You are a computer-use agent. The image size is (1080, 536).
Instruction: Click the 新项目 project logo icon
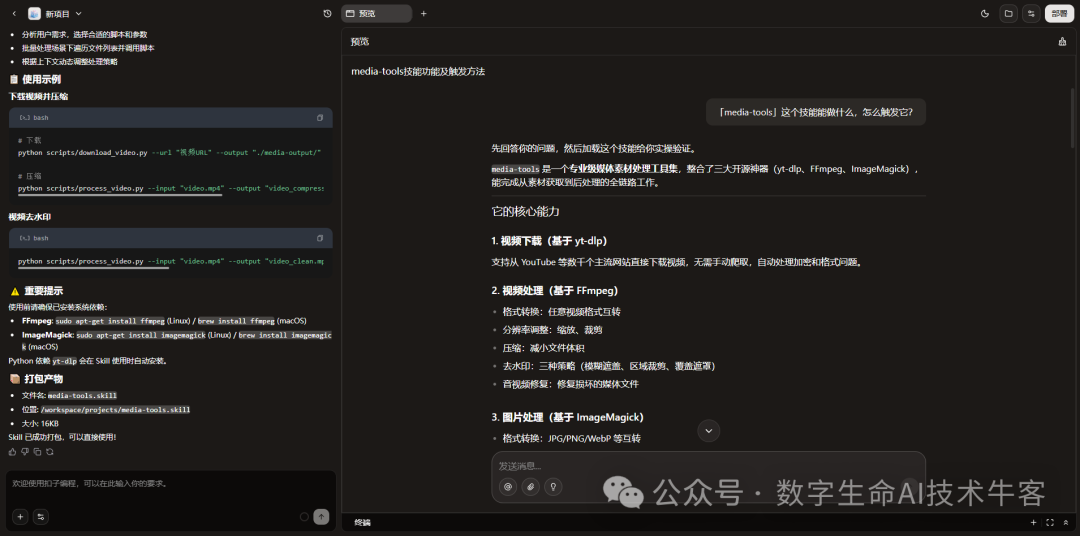pos(34,14)
